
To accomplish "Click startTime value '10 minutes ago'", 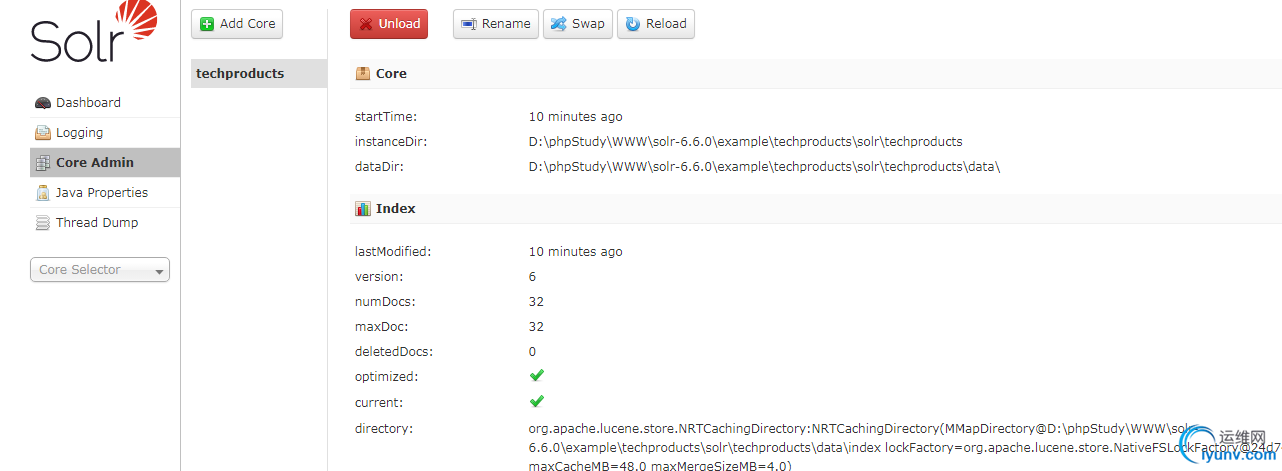I will (576, 117).
